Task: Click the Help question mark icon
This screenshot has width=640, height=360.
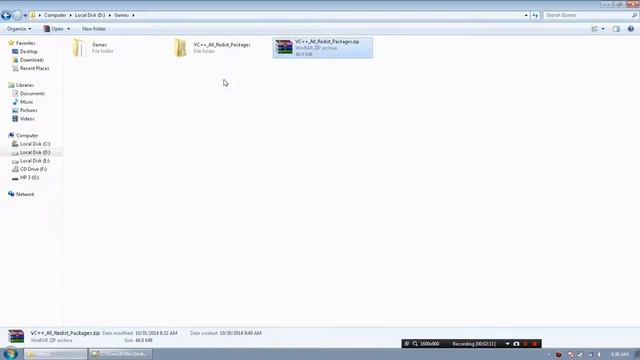Action: point(631,29)
